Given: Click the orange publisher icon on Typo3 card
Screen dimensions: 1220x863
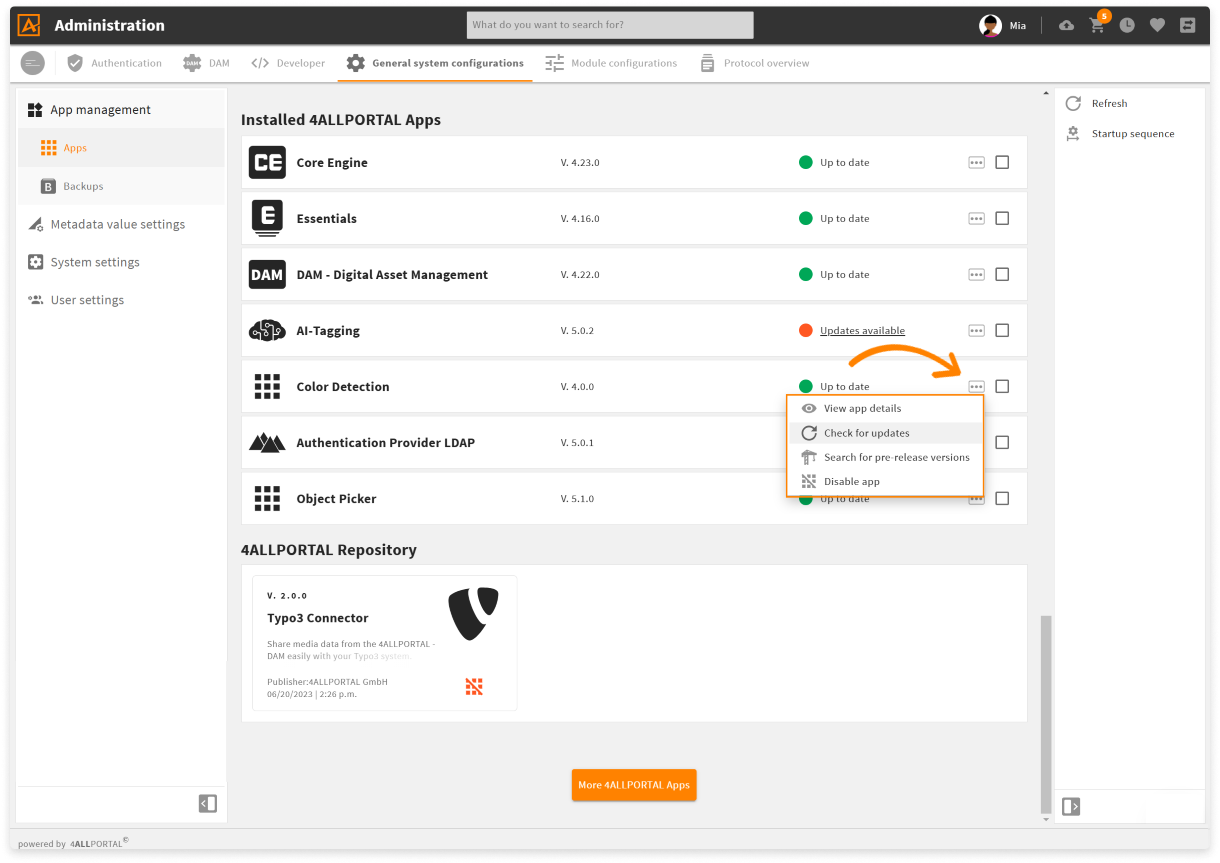Looking at the screenshot, I should (x=474, y=686).
